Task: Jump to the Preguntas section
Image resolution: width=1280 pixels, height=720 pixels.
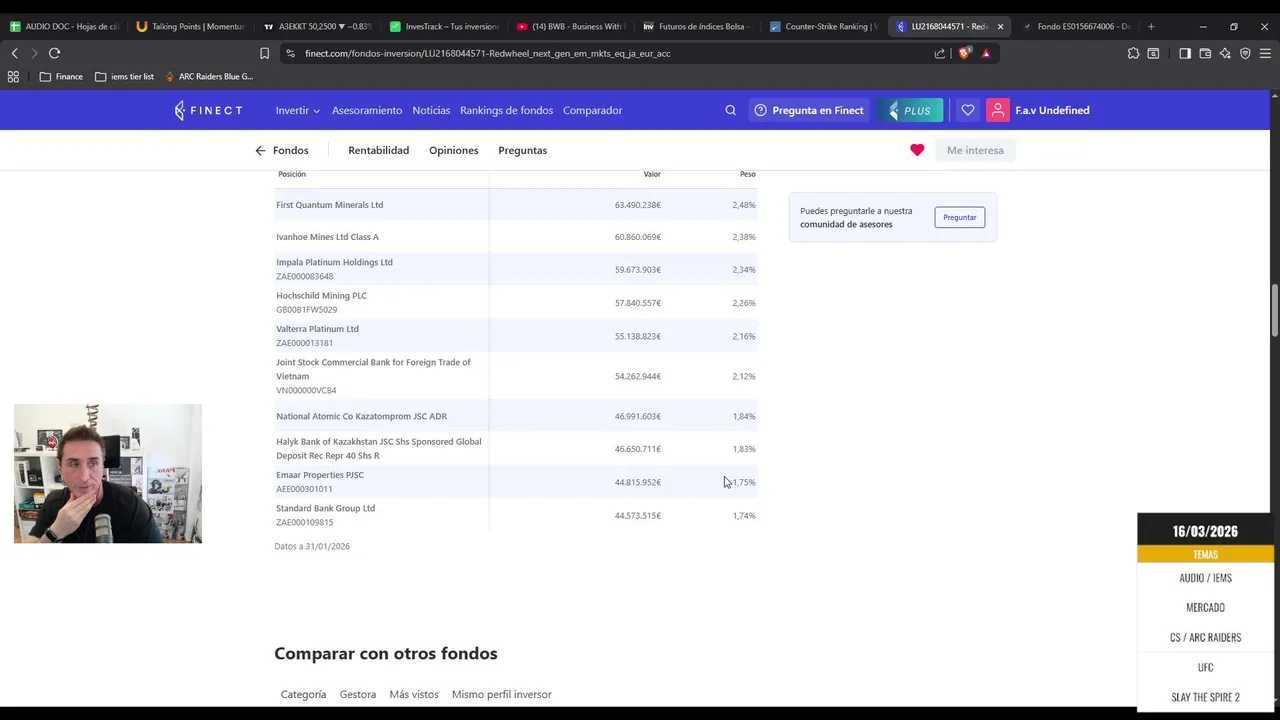Action: 522,150
